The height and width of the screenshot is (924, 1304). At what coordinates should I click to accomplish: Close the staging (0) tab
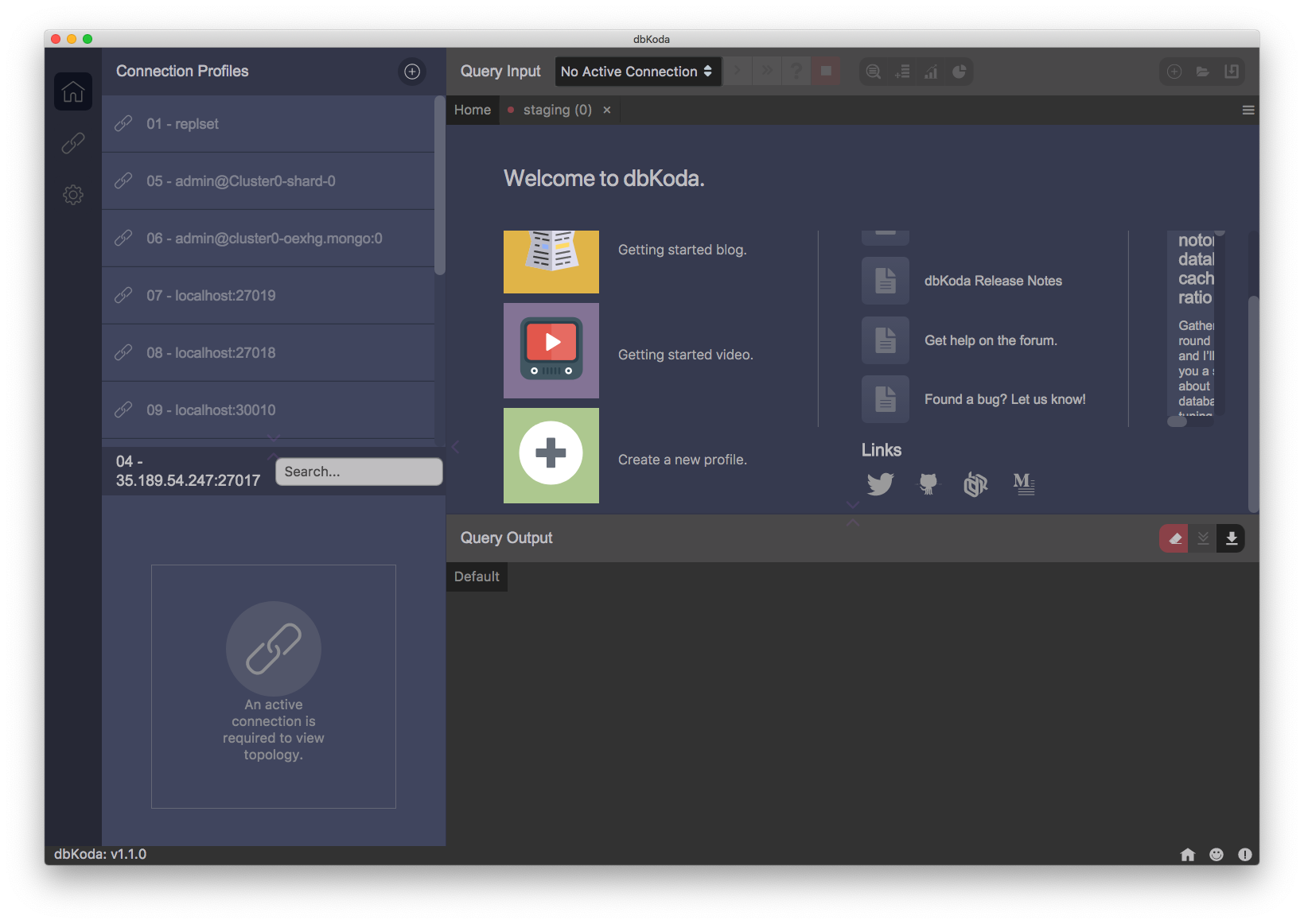pyautogui.click(x=607, y=111)
